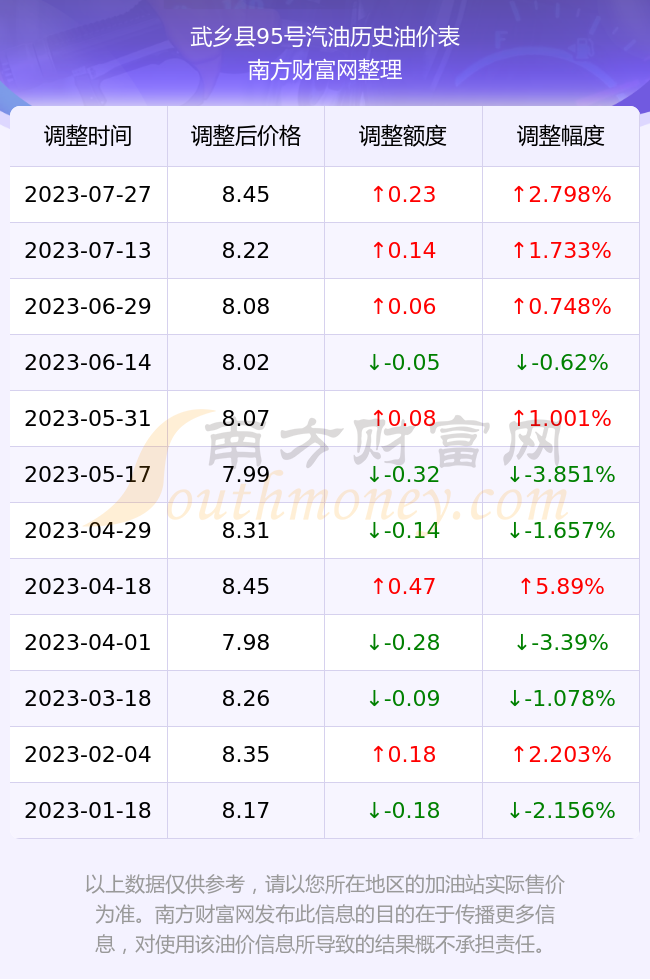This screenshot has height=980, width=650.
Task: Click the 调整额度 column header
Action: tap(403, 136)
